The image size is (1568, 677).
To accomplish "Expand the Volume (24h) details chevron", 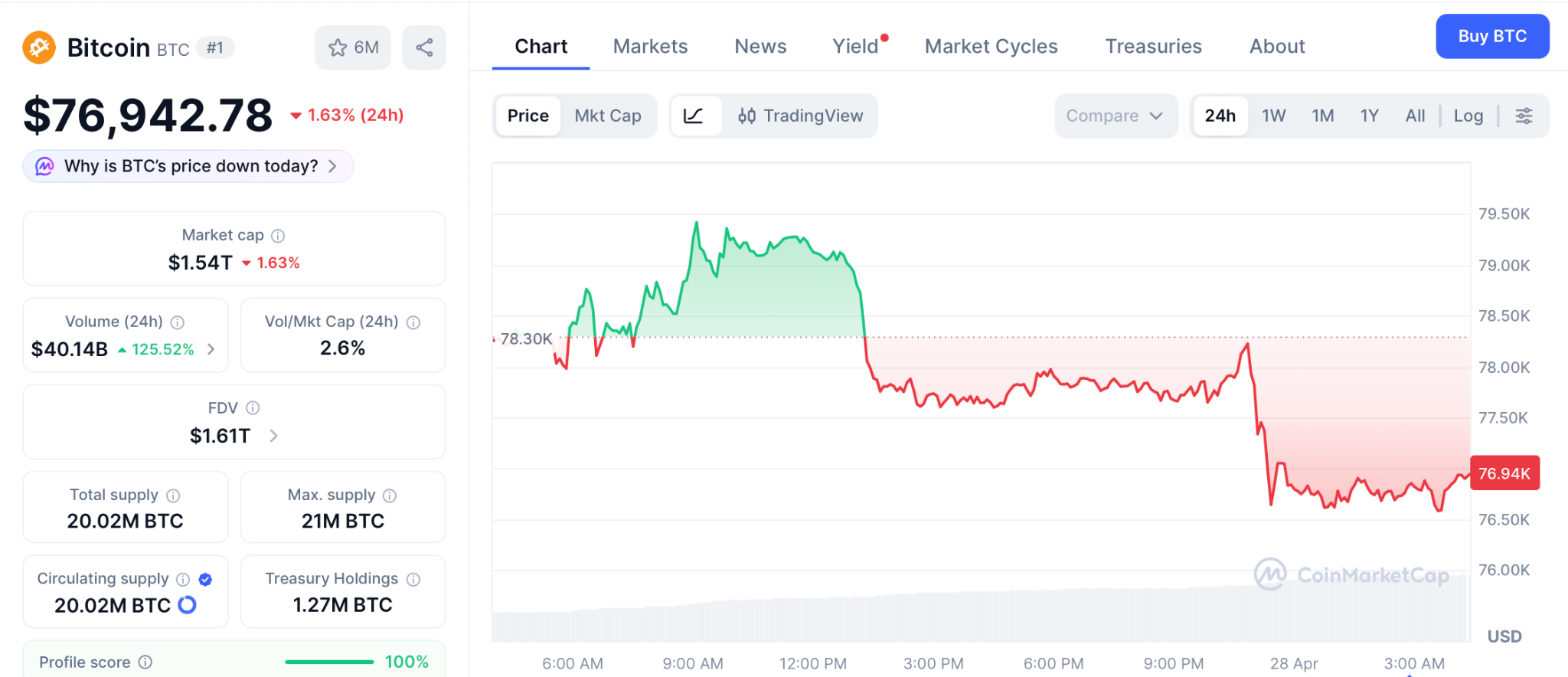I will coord(211,349).
